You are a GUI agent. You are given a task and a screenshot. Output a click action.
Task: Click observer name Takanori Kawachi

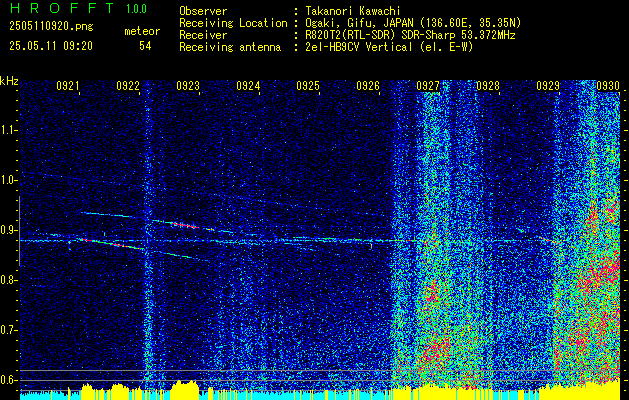(353, 12)
